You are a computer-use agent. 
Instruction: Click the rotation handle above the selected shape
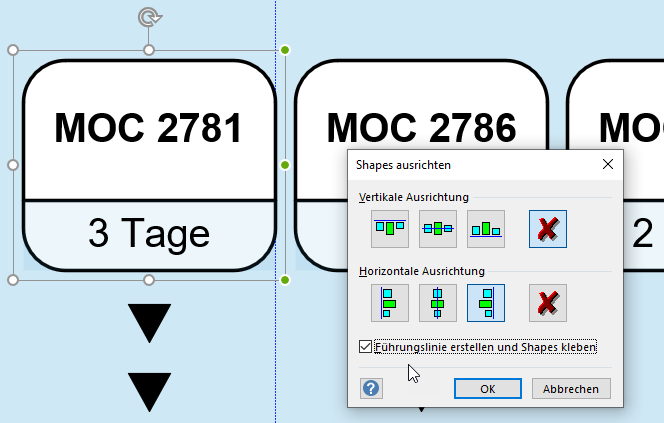pos(149,17)
